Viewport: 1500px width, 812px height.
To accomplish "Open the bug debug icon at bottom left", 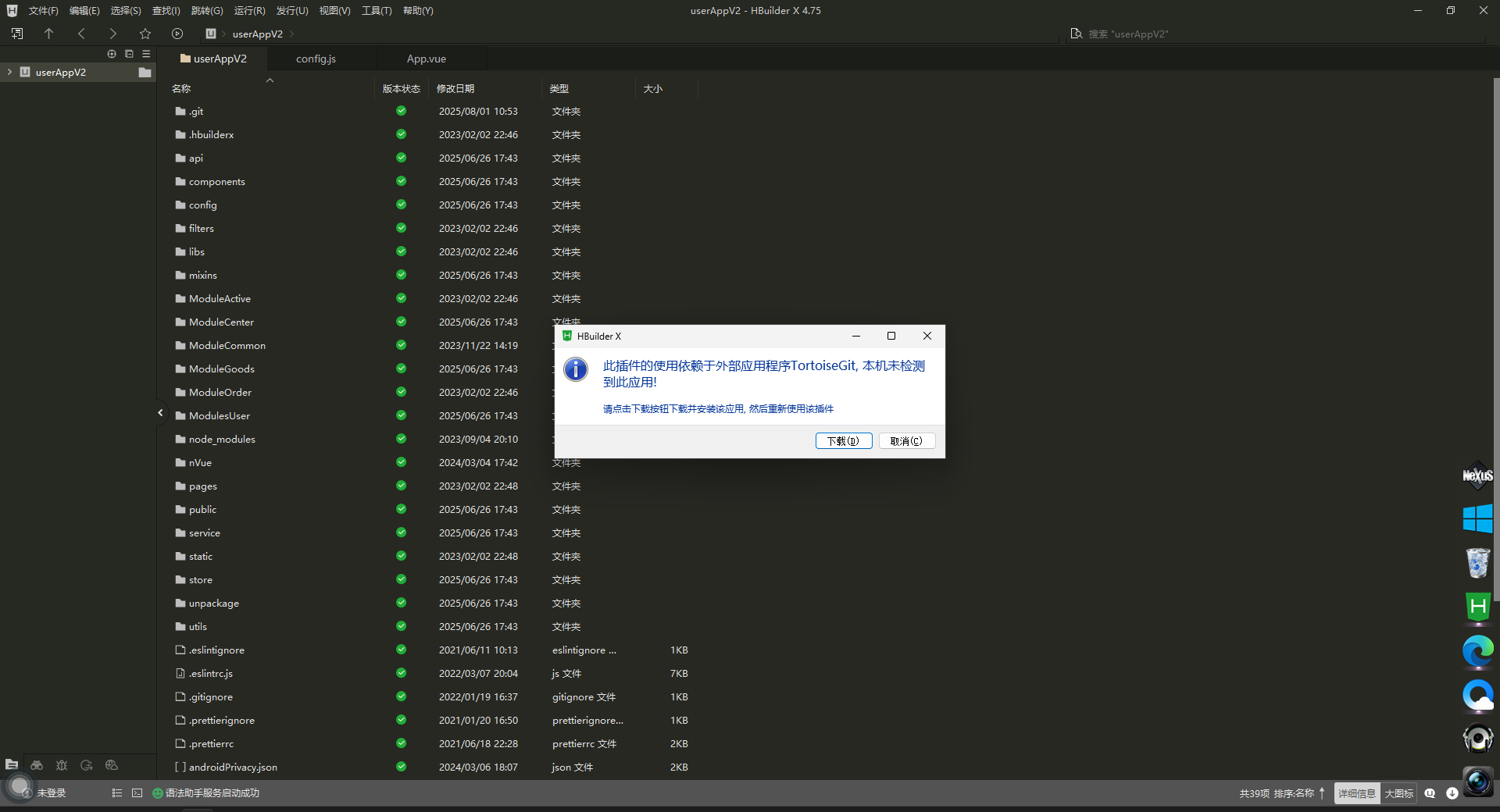I will tap(62, 765).
